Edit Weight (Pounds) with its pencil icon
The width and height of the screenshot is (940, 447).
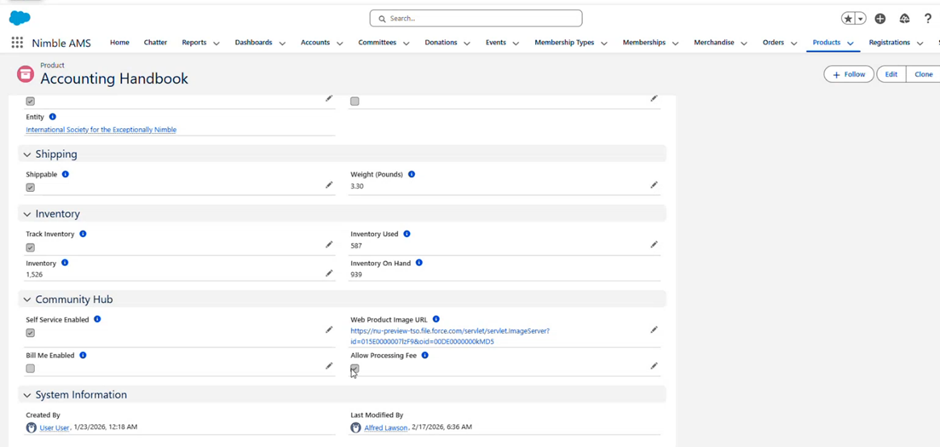(654, 185)
